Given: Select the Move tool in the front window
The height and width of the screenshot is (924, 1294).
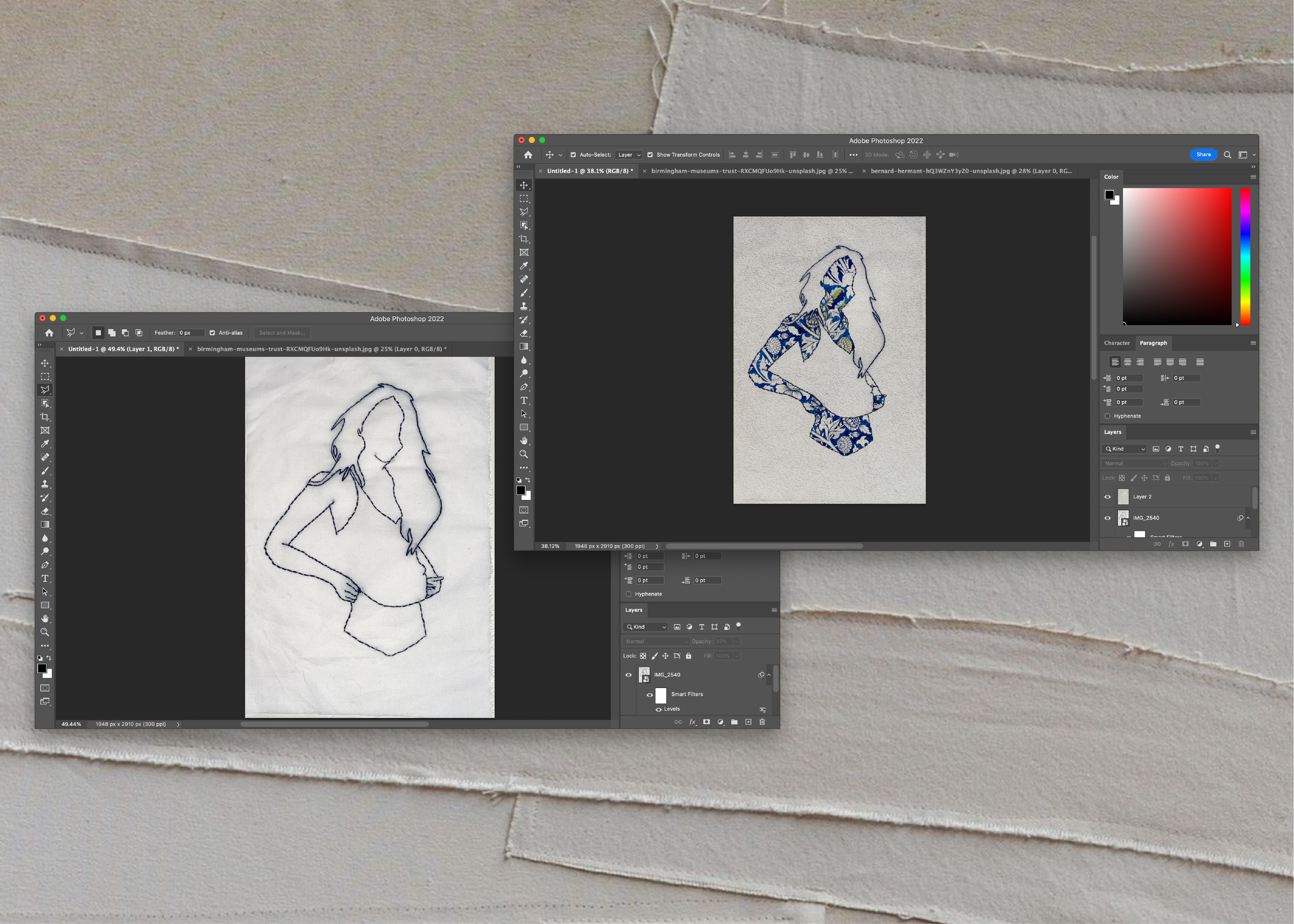Looking at the screenshot, I should (524, 186).
